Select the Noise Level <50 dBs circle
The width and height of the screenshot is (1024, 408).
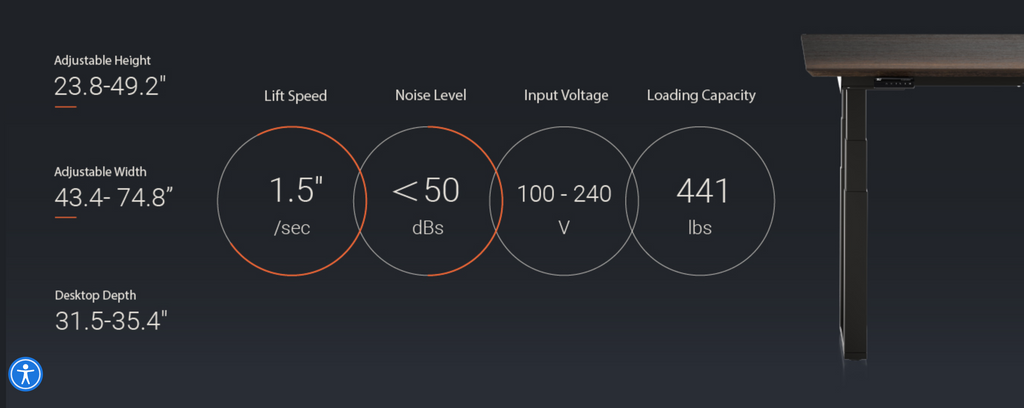coord(428,200)
